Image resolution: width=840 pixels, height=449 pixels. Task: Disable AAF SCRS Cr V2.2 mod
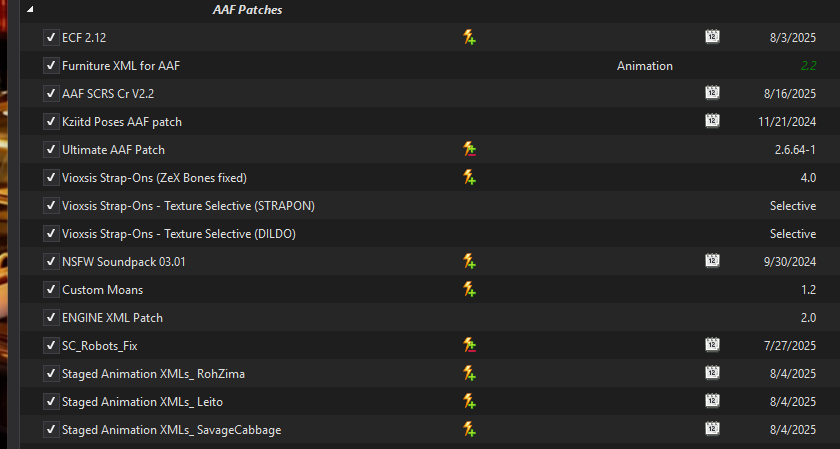coord(51,93)
